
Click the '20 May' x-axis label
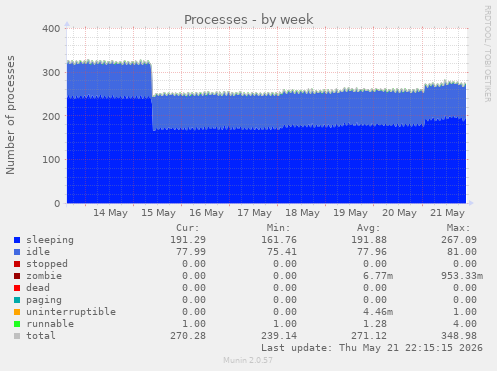[x=399, y=213]
